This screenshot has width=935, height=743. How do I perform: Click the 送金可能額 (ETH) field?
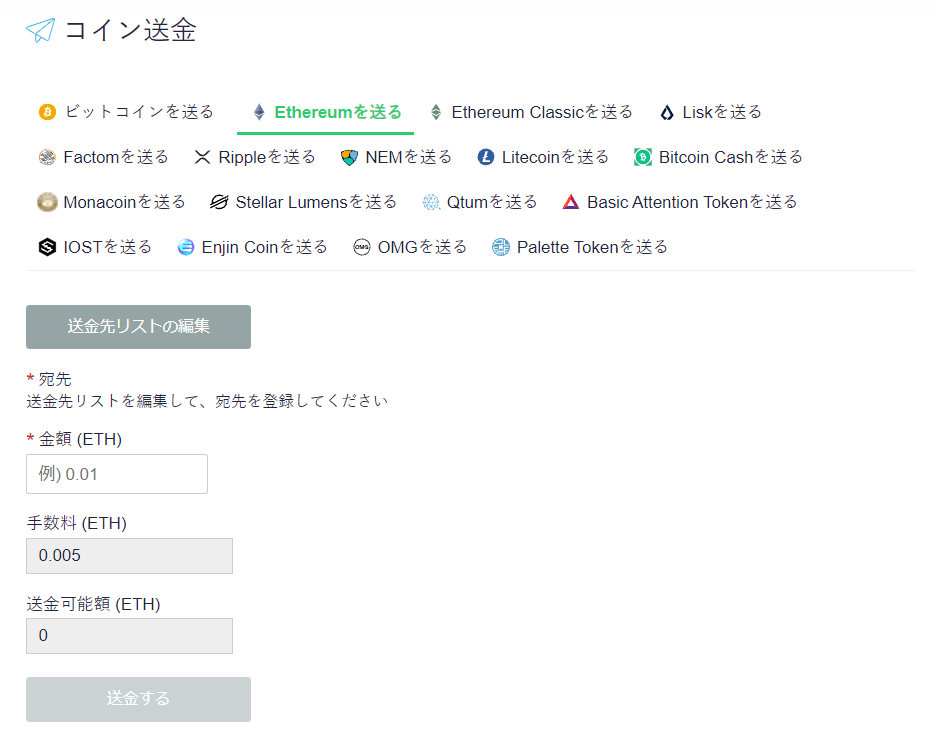coord(129,636)
